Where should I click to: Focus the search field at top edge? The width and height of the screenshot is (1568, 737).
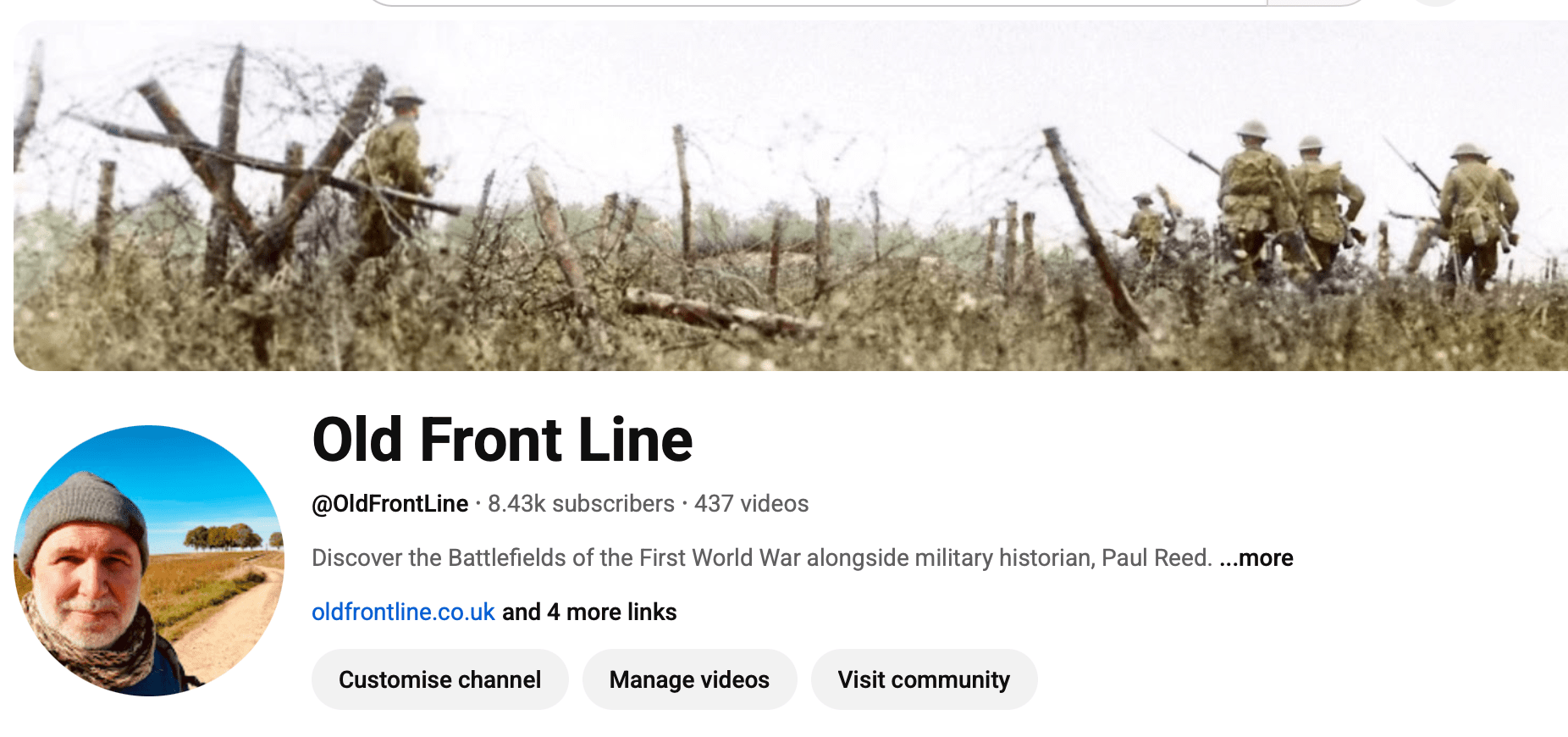pos(813,3)
